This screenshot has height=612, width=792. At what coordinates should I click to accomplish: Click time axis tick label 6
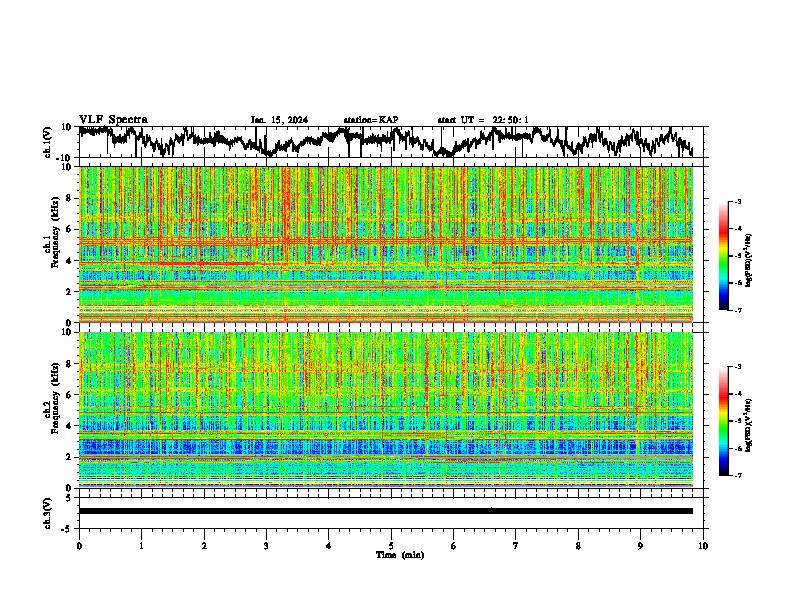point(454,546)
